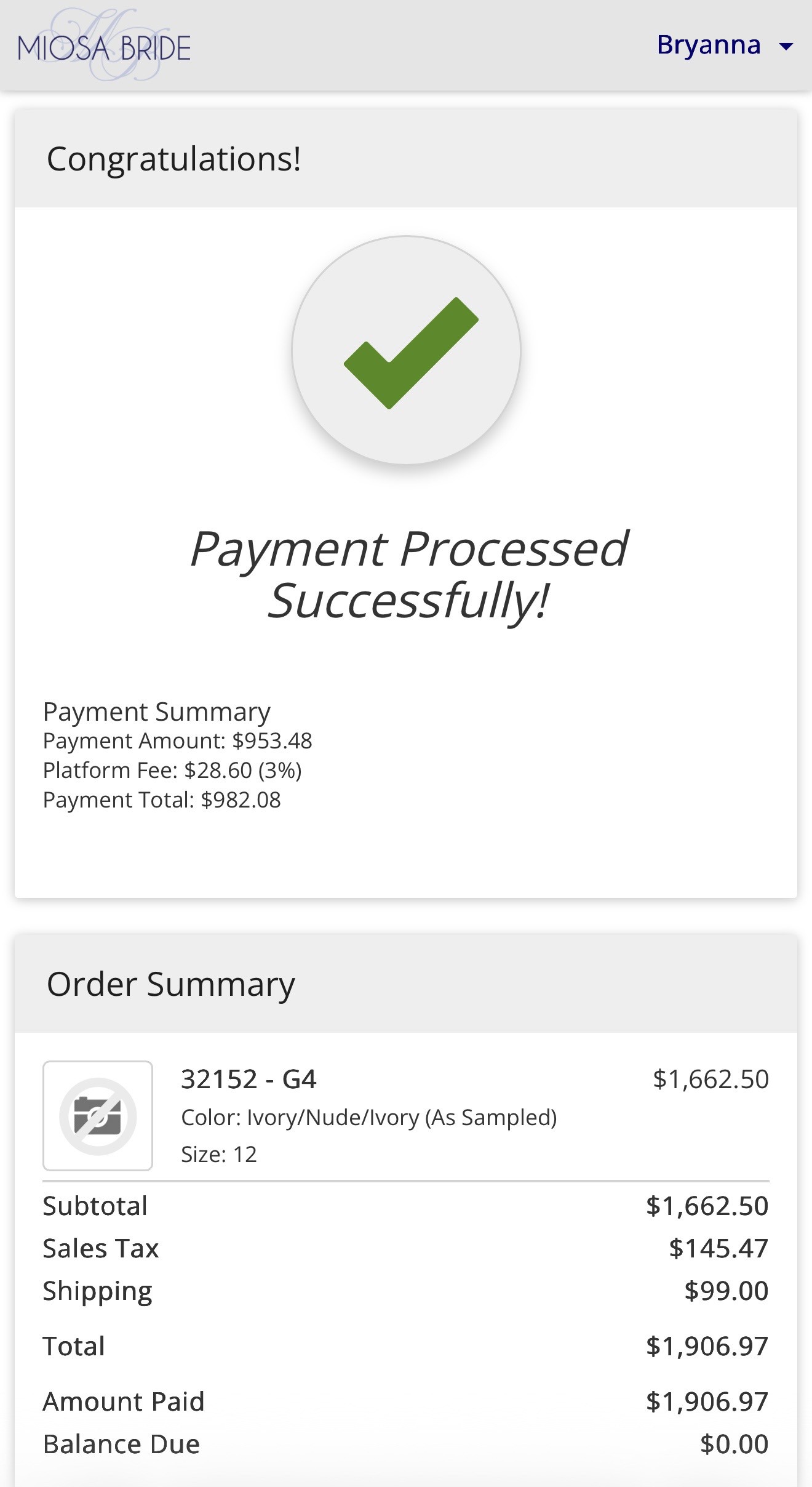Open the Bryanna account menu
Viewport: 812px width, 1487px height.
(x=709, y=45)
